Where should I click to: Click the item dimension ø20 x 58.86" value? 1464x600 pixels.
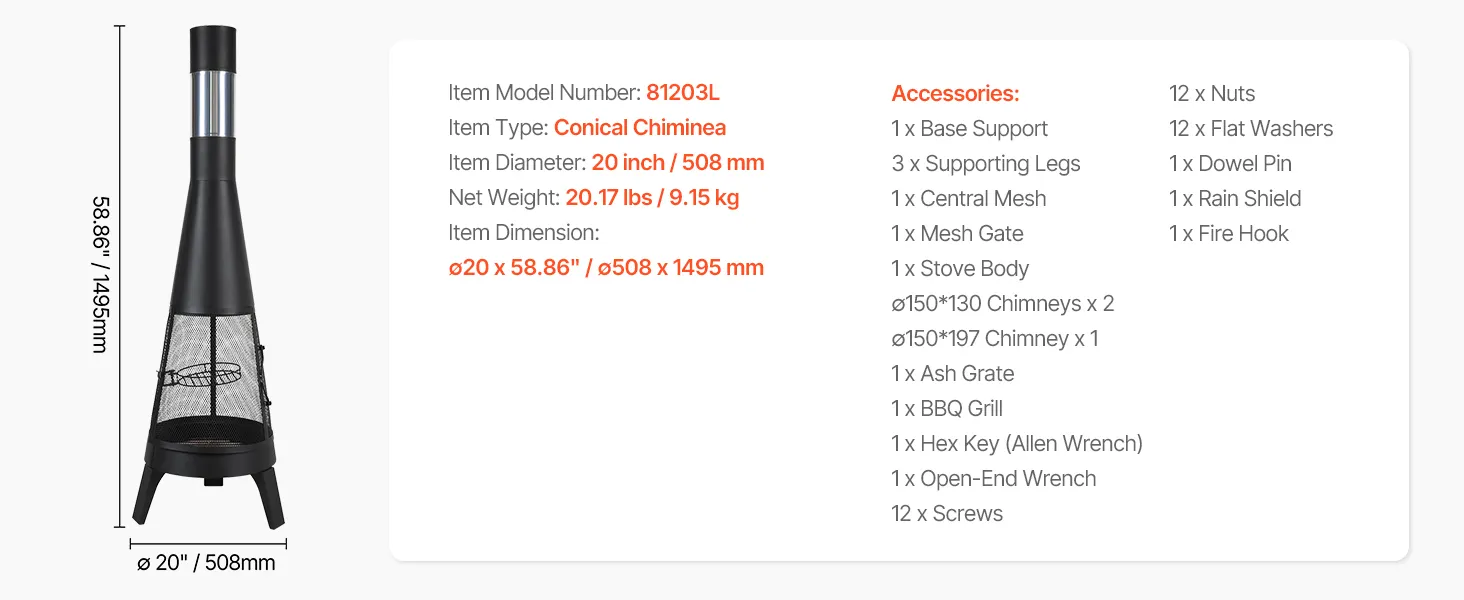point(606,268)
